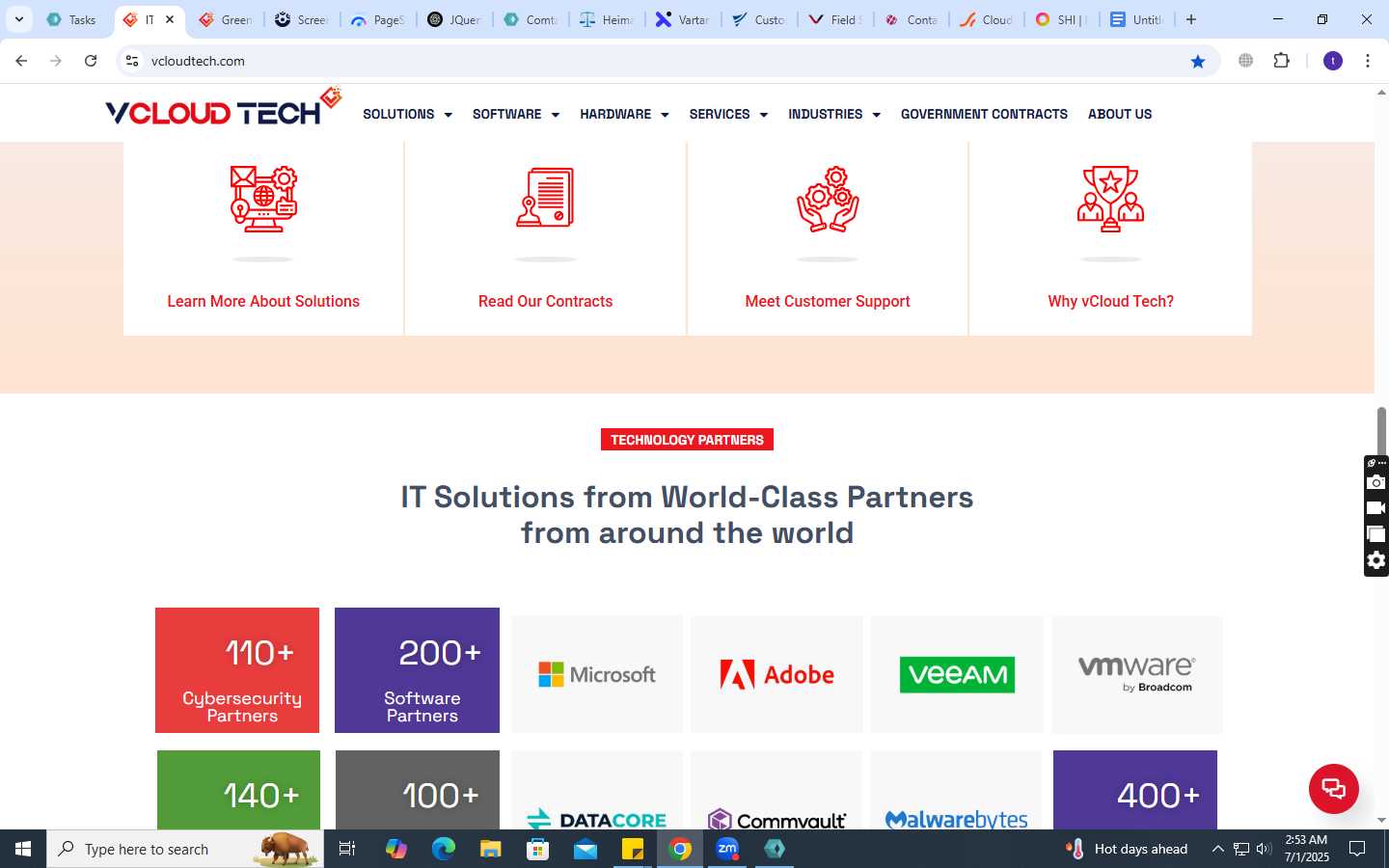Click the 110+ Cybersecurity Partners tile

coord(237,670)
